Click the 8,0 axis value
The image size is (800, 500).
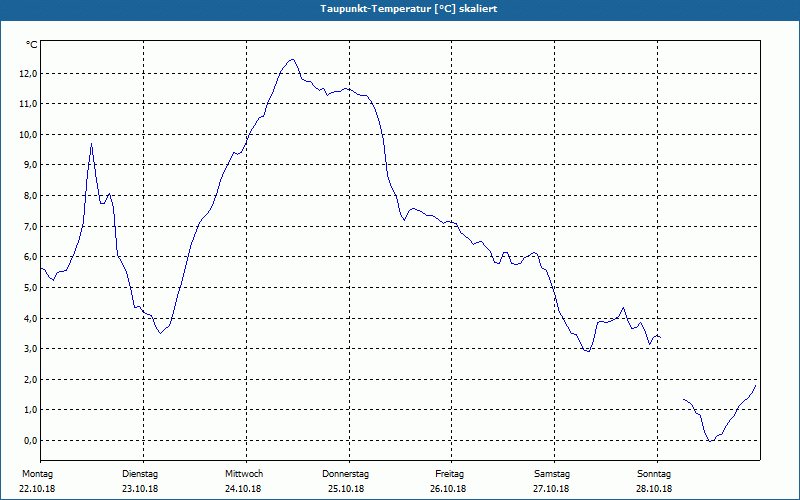click(30, 196)
